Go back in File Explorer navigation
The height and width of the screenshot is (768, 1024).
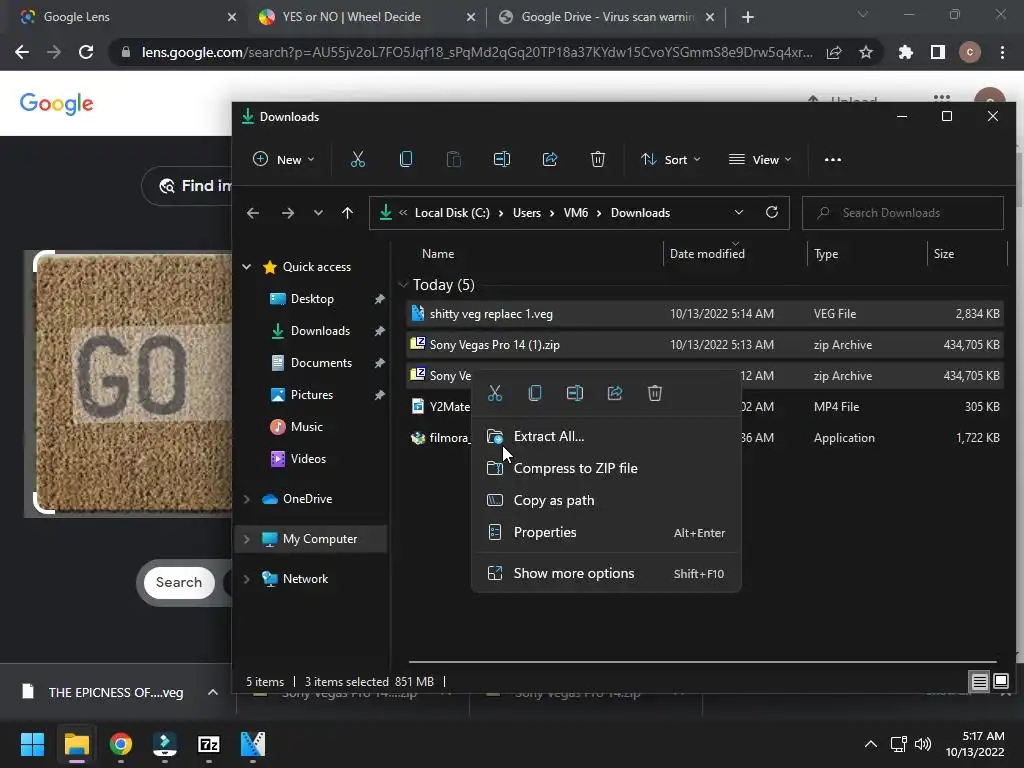tap(253, 213)
